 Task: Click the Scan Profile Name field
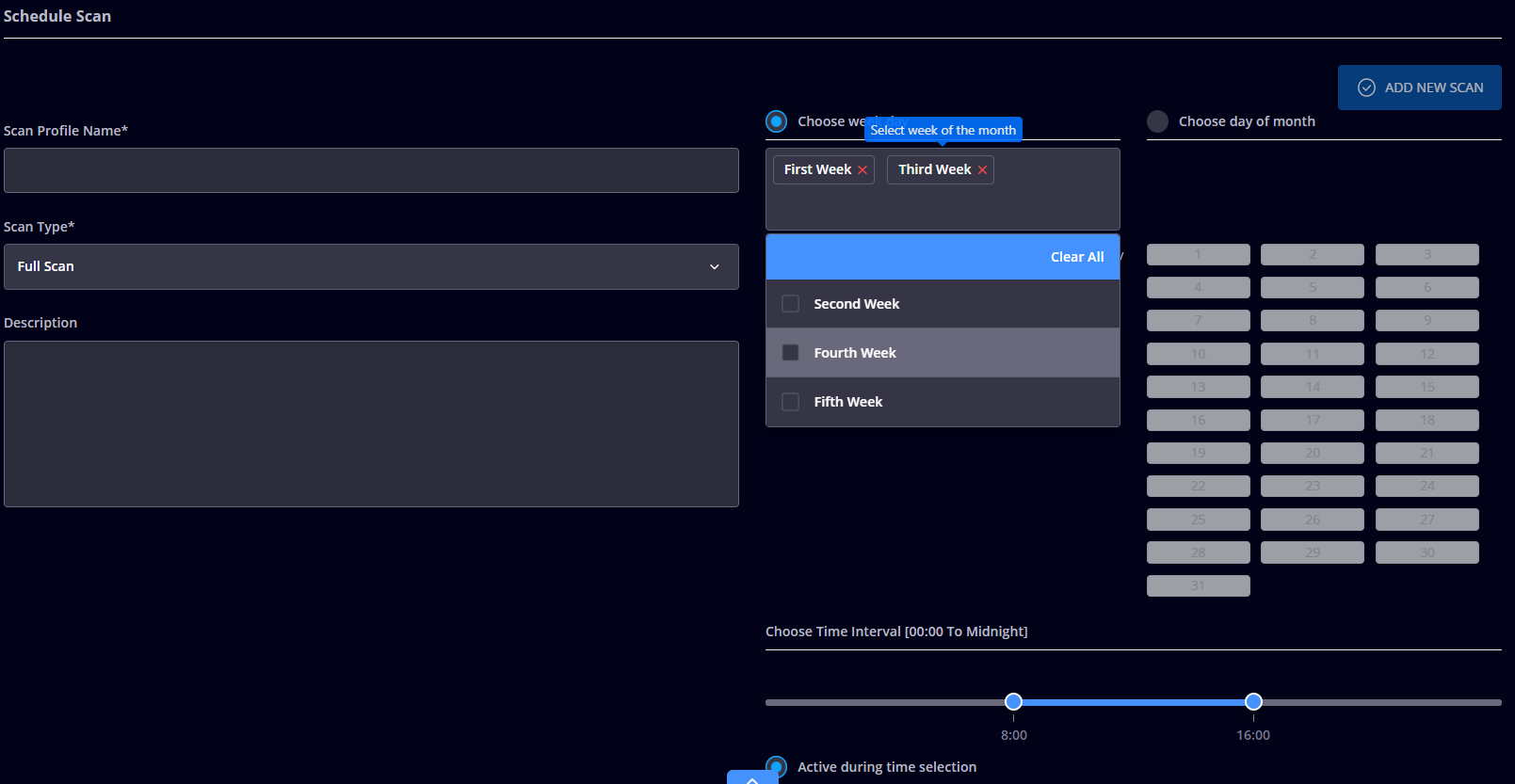371,170
